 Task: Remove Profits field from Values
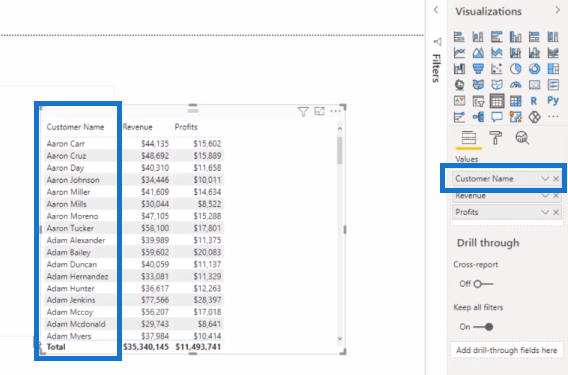[x=556, y=212]
